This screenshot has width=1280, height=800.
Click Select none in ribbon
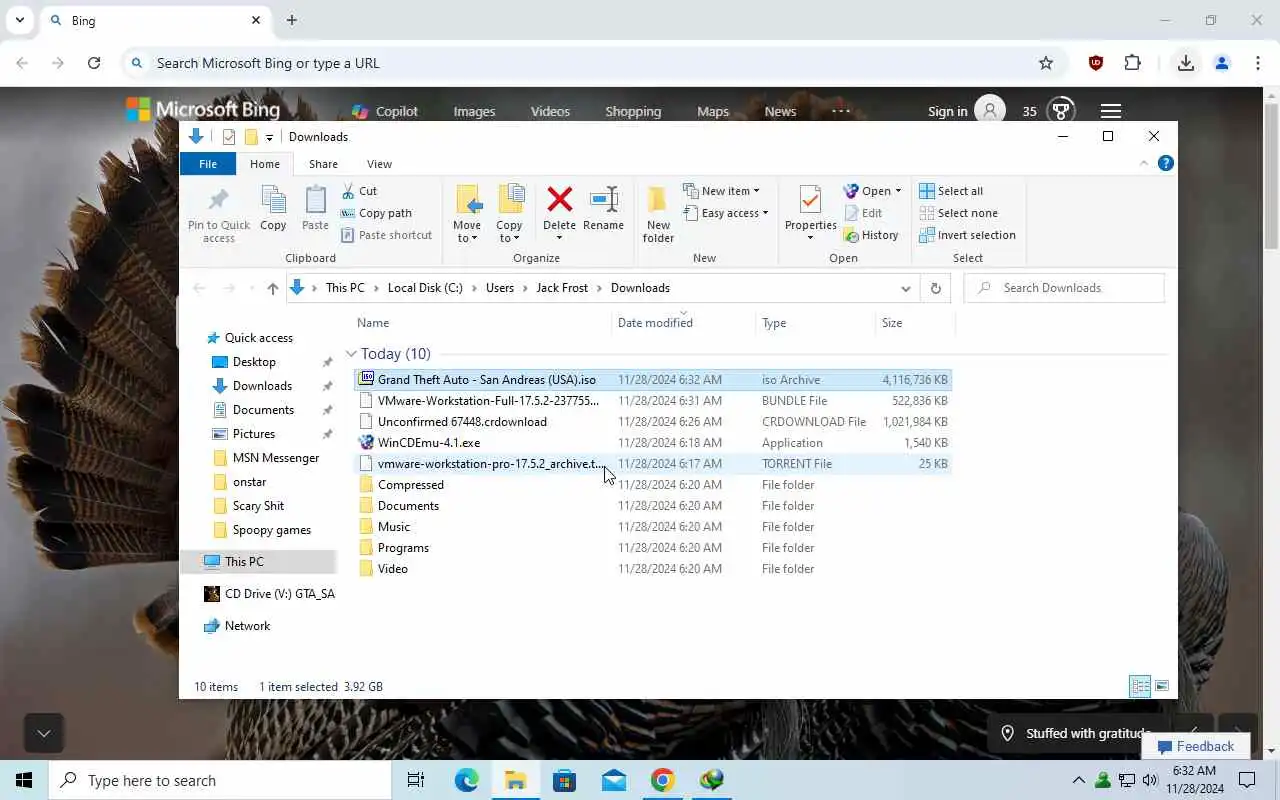coord(958,213)
